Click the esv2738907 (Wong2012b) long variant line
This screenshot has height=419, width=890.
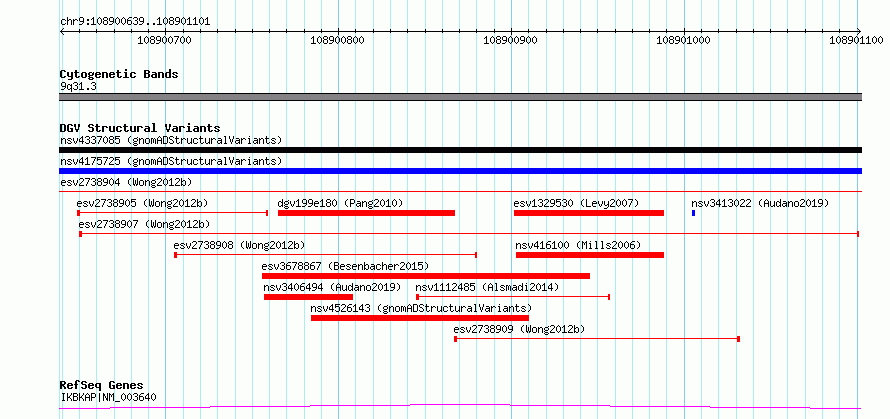(x=469, y=234)
